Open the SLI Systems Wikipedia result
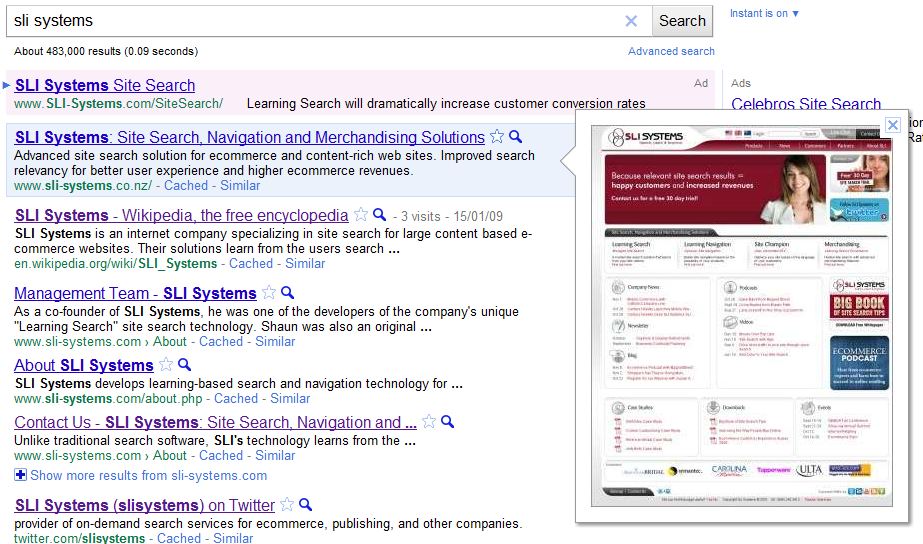The width and height of the screenshot is (923, 544). click(181, 215)
